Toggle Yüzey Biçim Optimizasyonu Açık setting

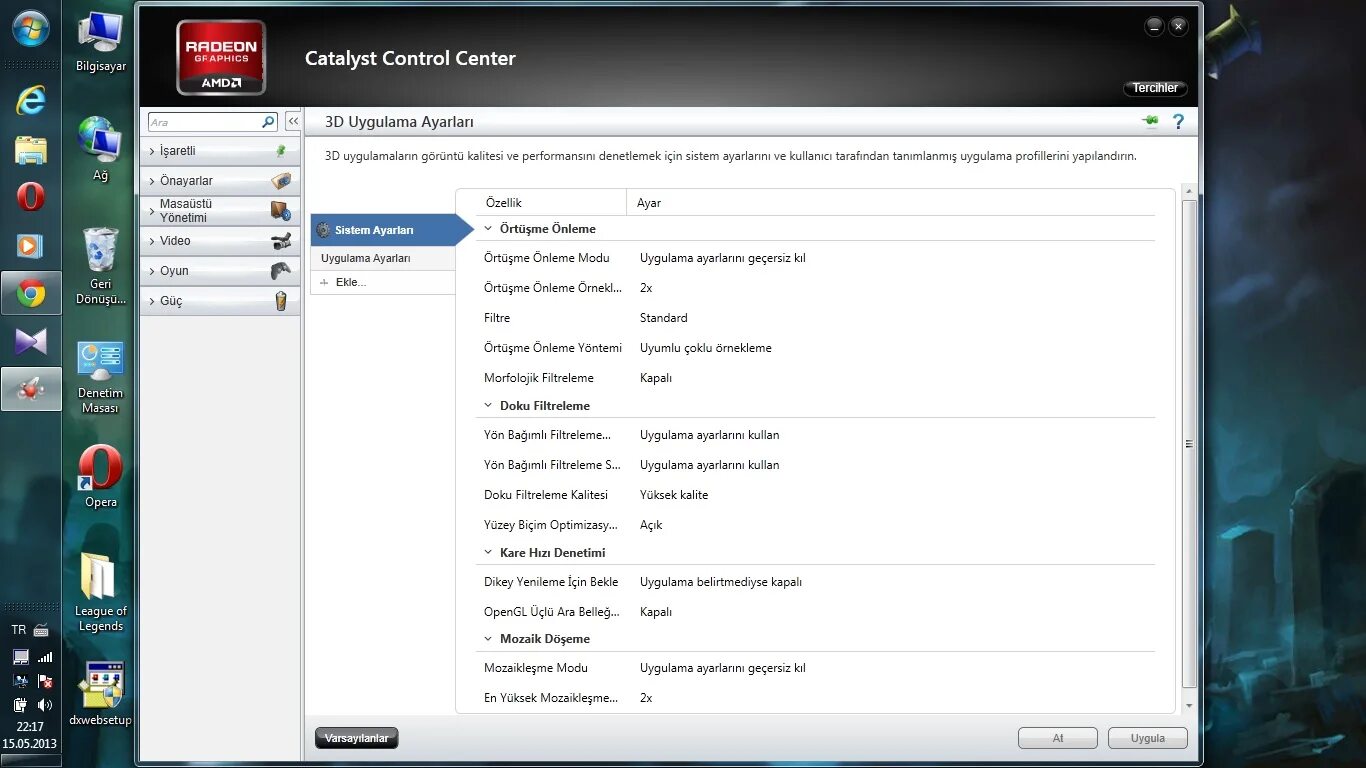point(651,525)
